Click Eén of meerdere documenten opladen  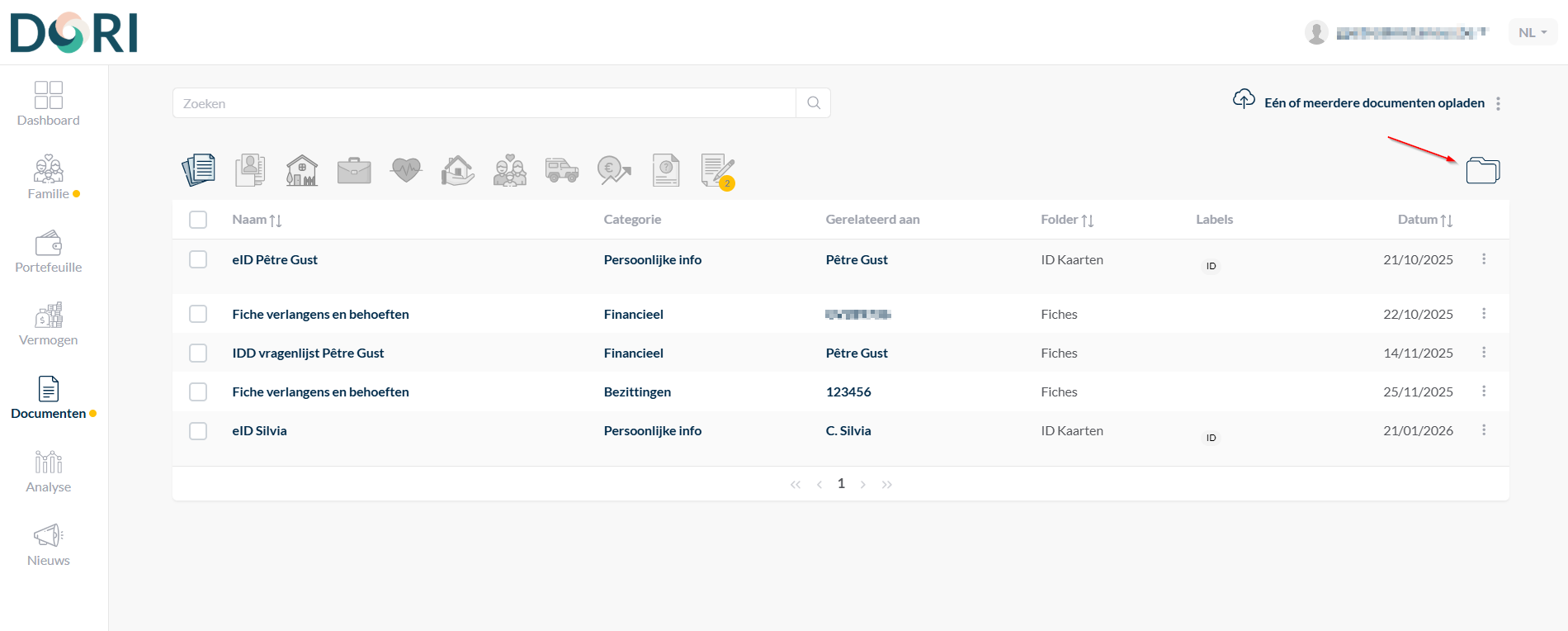(1374, 102)
